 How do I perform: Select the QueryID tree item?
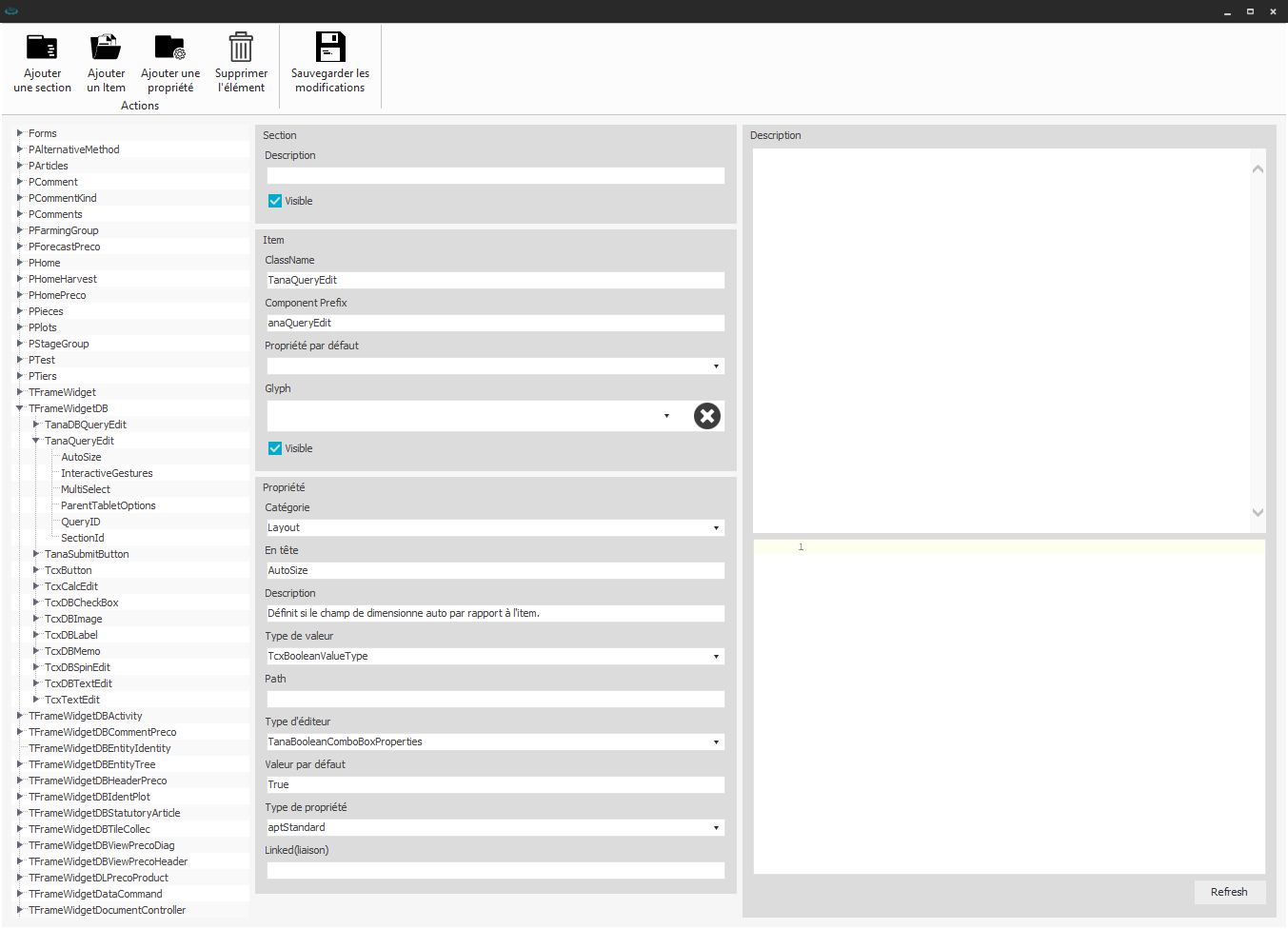point(80,522)
